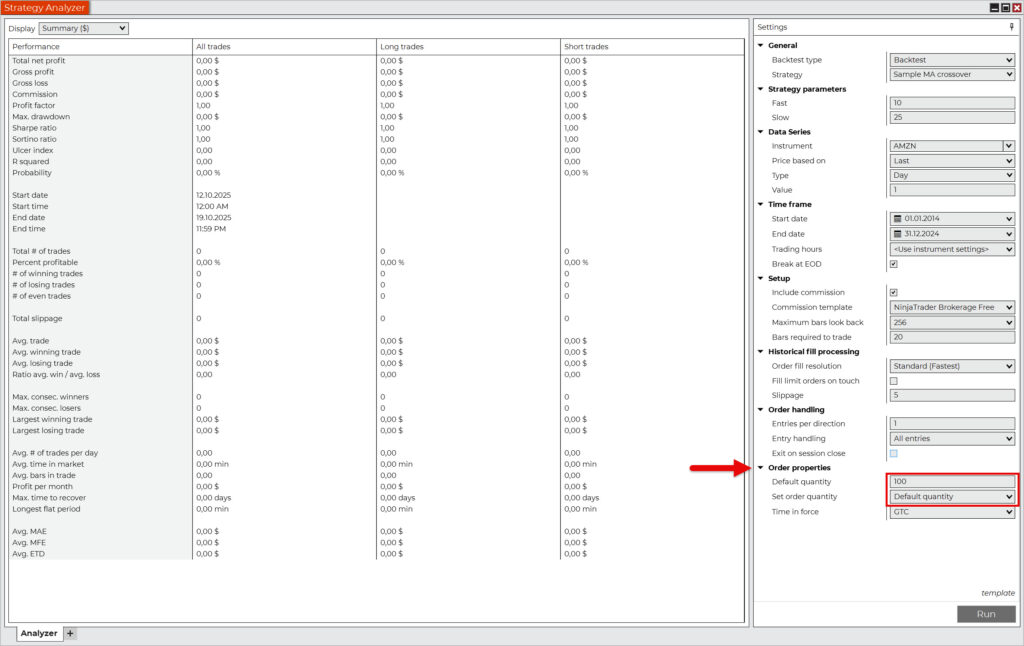The width and height of the screenshot is (1024, 646).
Task: Click the calendar icon in Start date field
Action: coord(897,219)
